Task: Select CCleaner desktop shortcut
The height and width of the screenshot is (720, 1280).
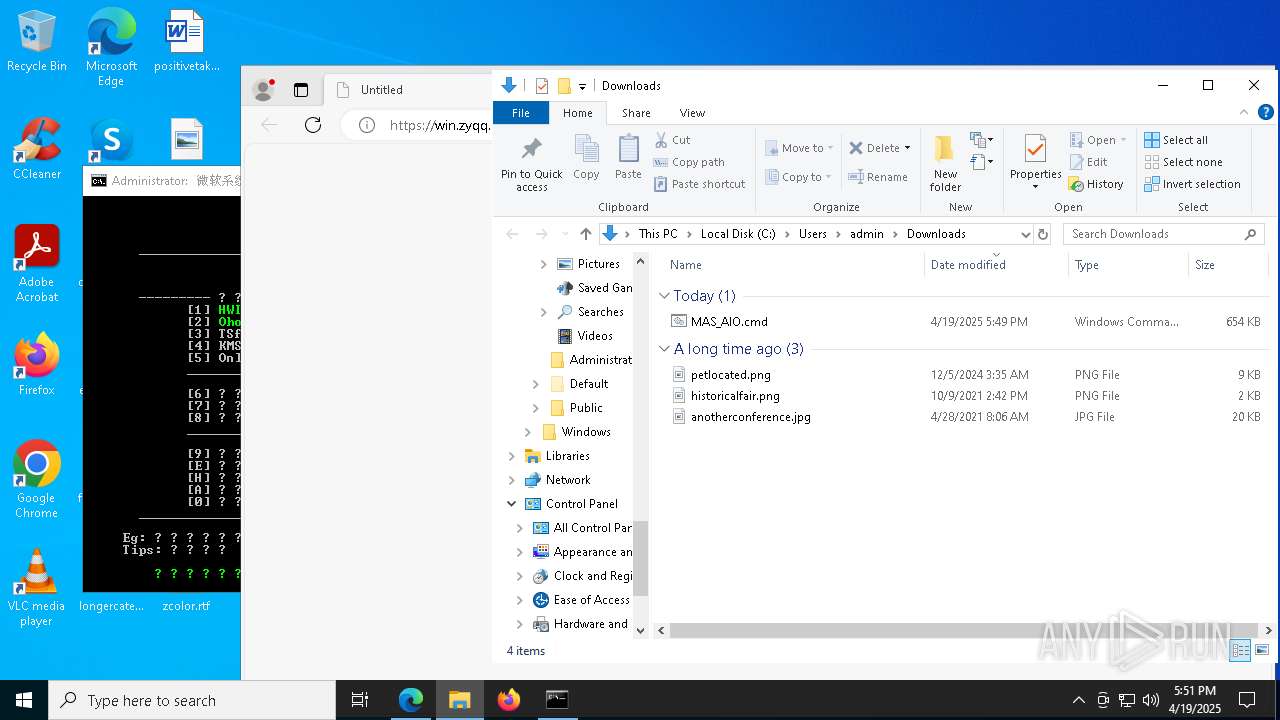Action: click(37, 149)
